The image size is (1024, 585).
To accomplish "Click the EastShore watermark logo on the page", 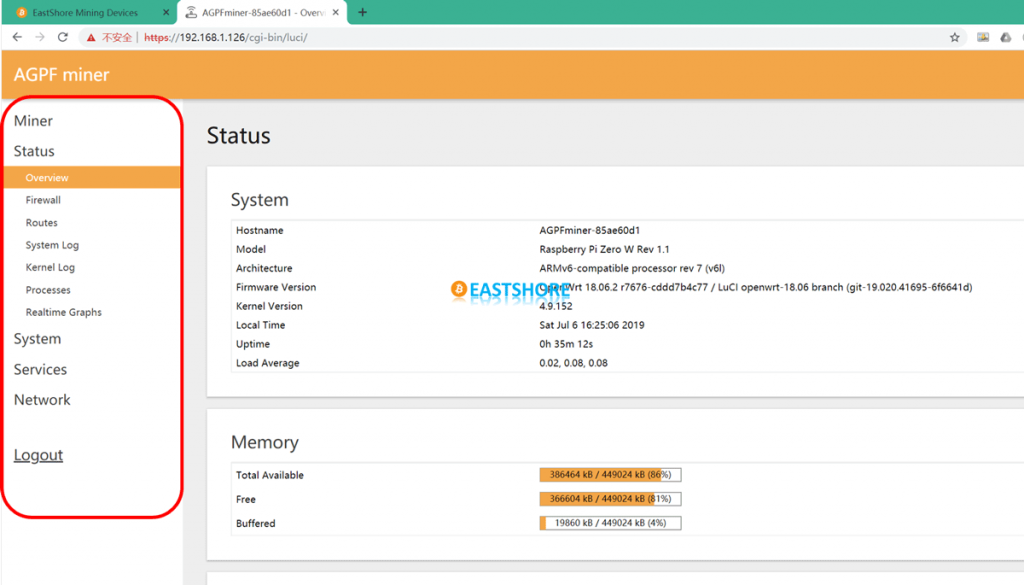I will coord(509,289).
